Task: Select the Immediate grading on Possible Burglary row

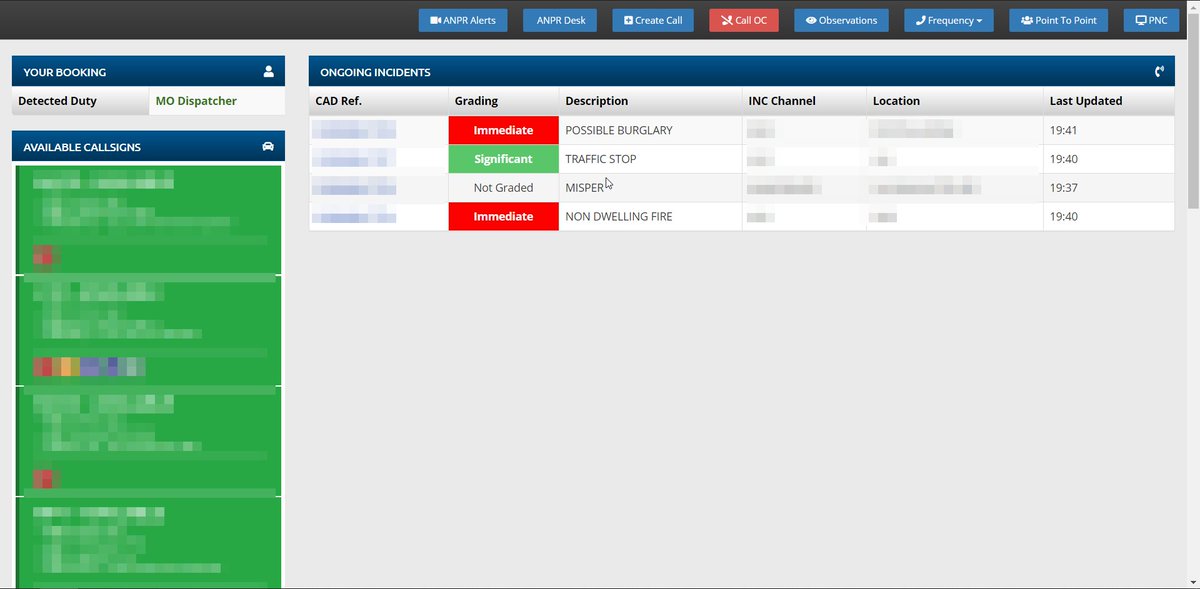Action: point(503,130)
